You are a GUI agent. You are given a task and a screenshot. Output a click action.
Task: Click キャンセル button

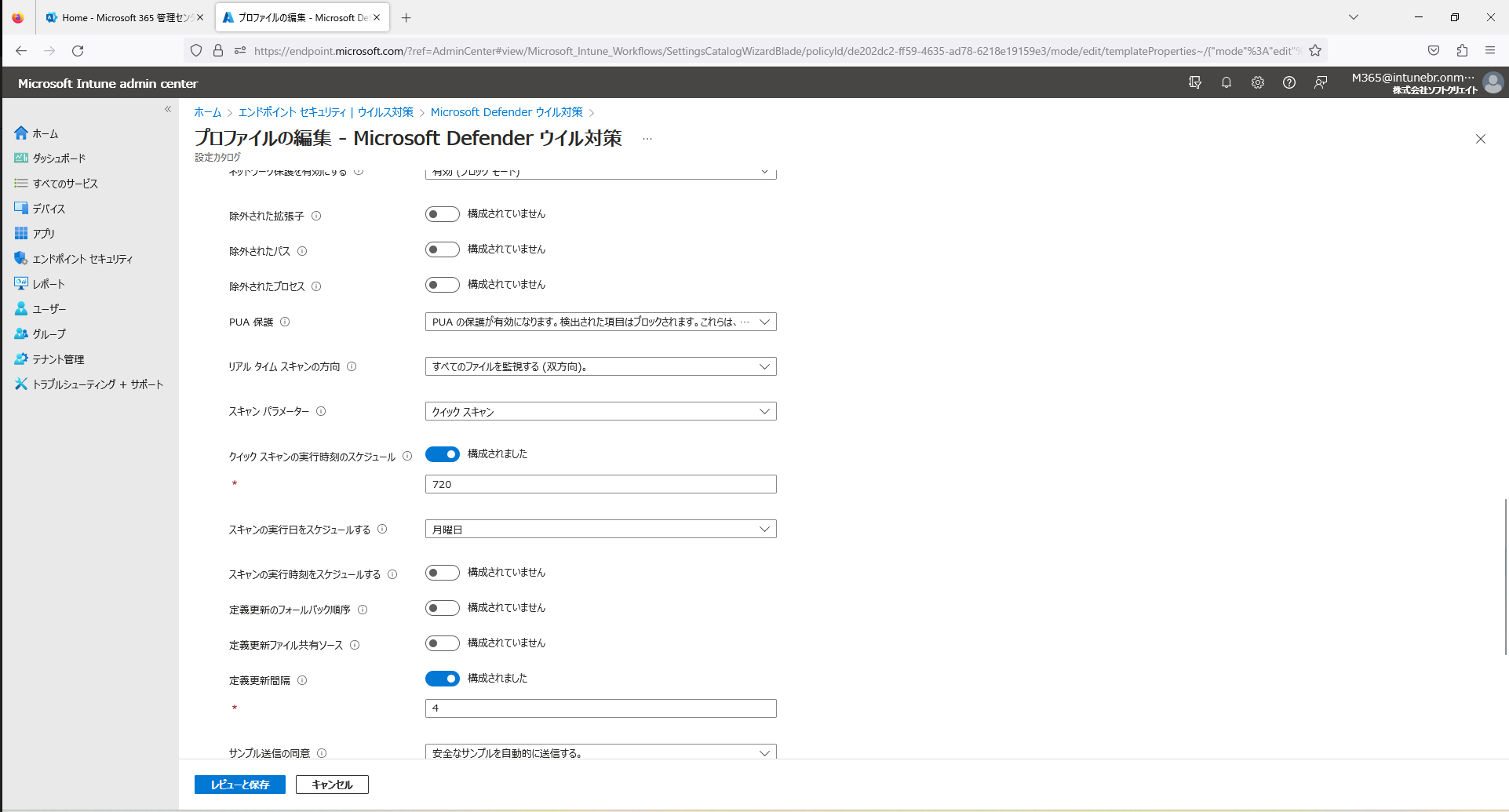(x=332, y=785)
